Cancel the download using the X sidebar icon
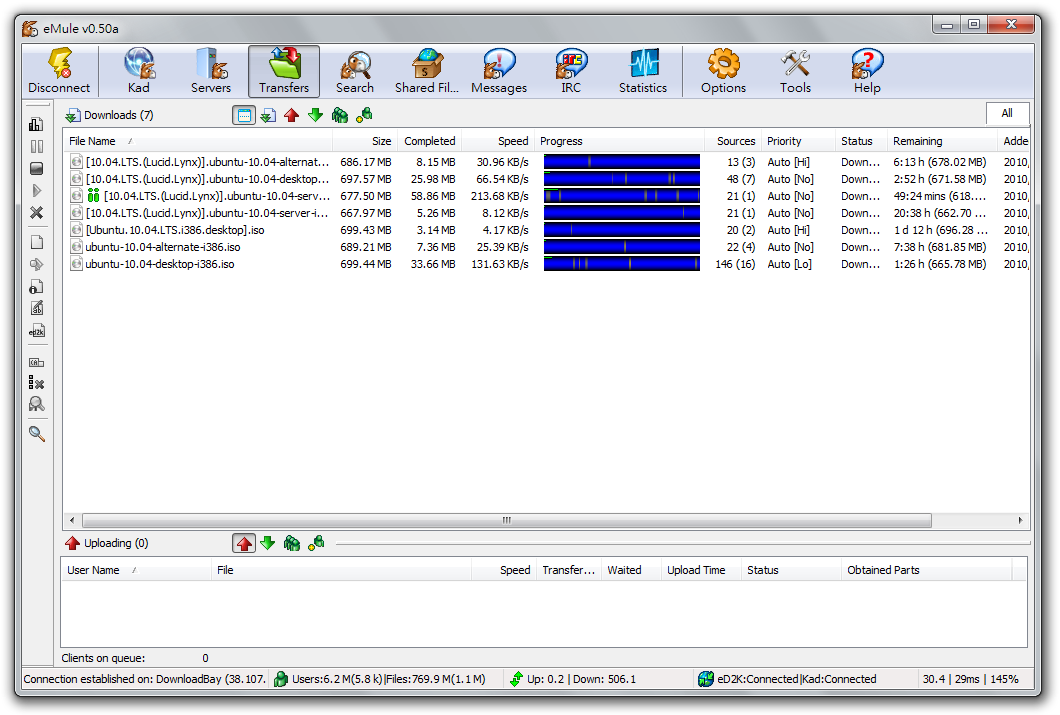Screen dimensions: 1060x715 [x=36, y=212]
